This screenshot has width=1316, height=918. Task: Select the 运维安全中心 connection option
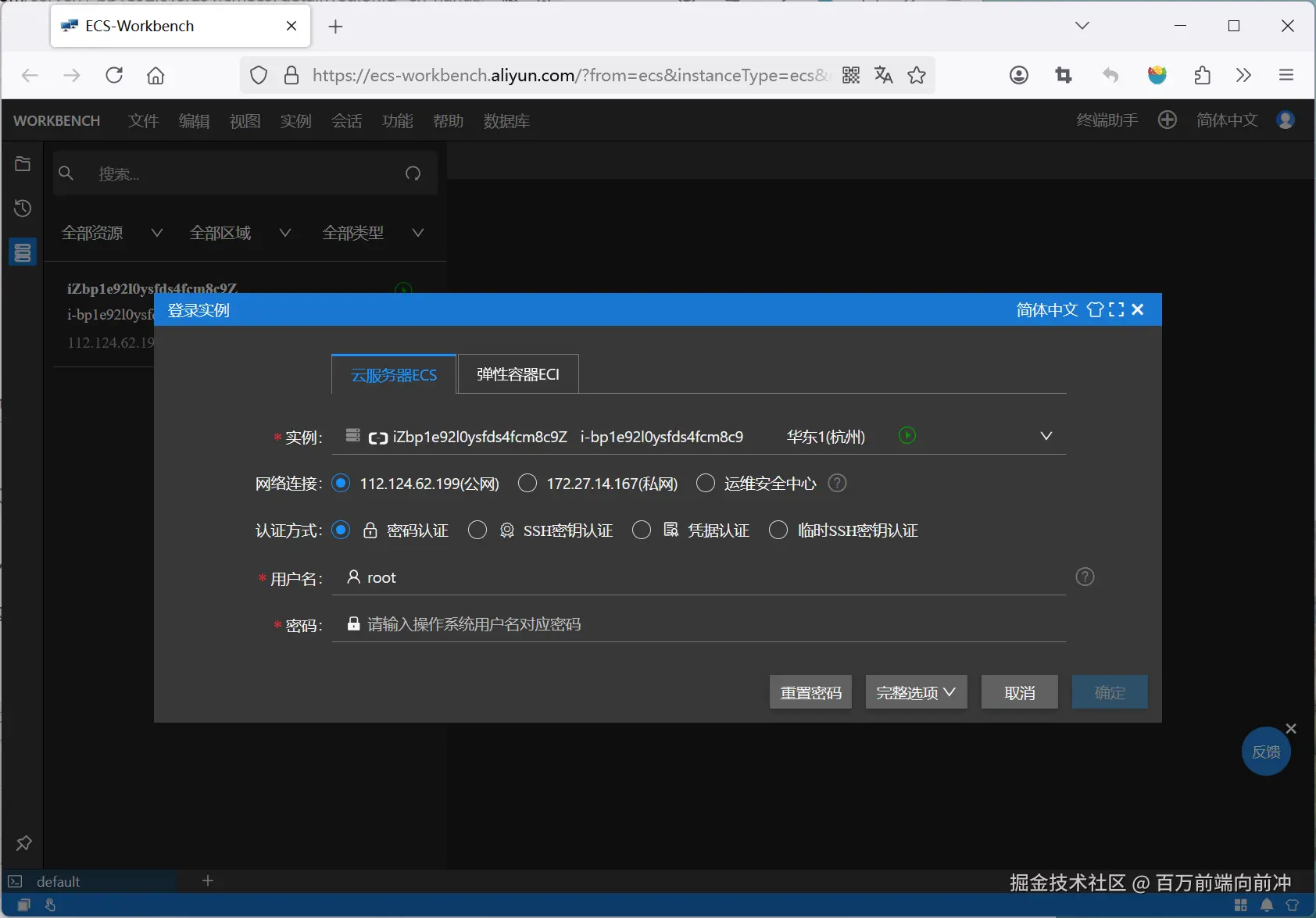coord(706,483)
